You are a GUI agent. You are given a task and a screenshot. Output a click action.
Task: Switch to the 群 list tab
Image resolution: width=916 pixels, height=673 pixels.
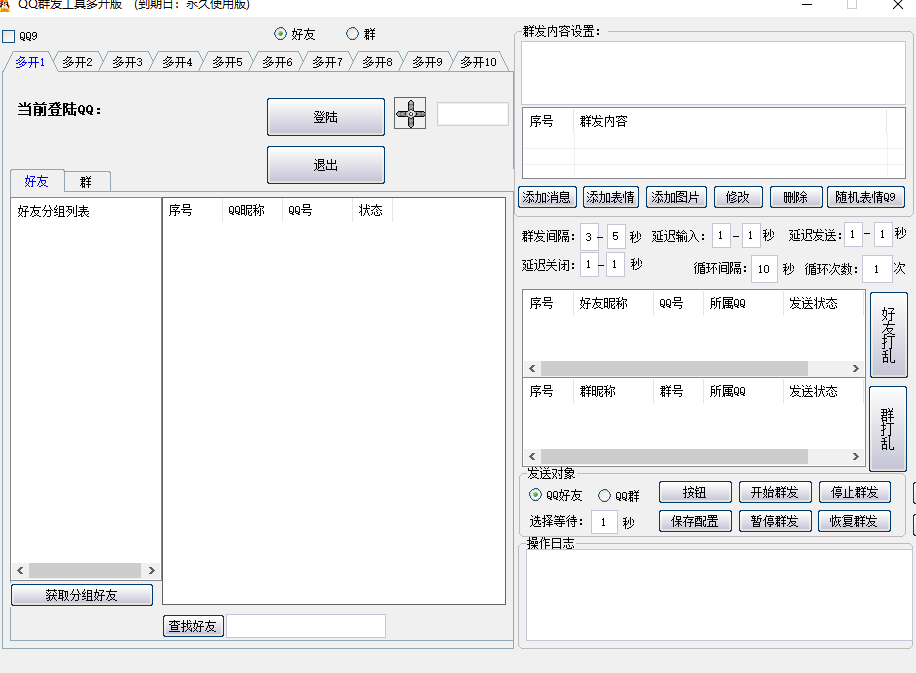[86, 182]
